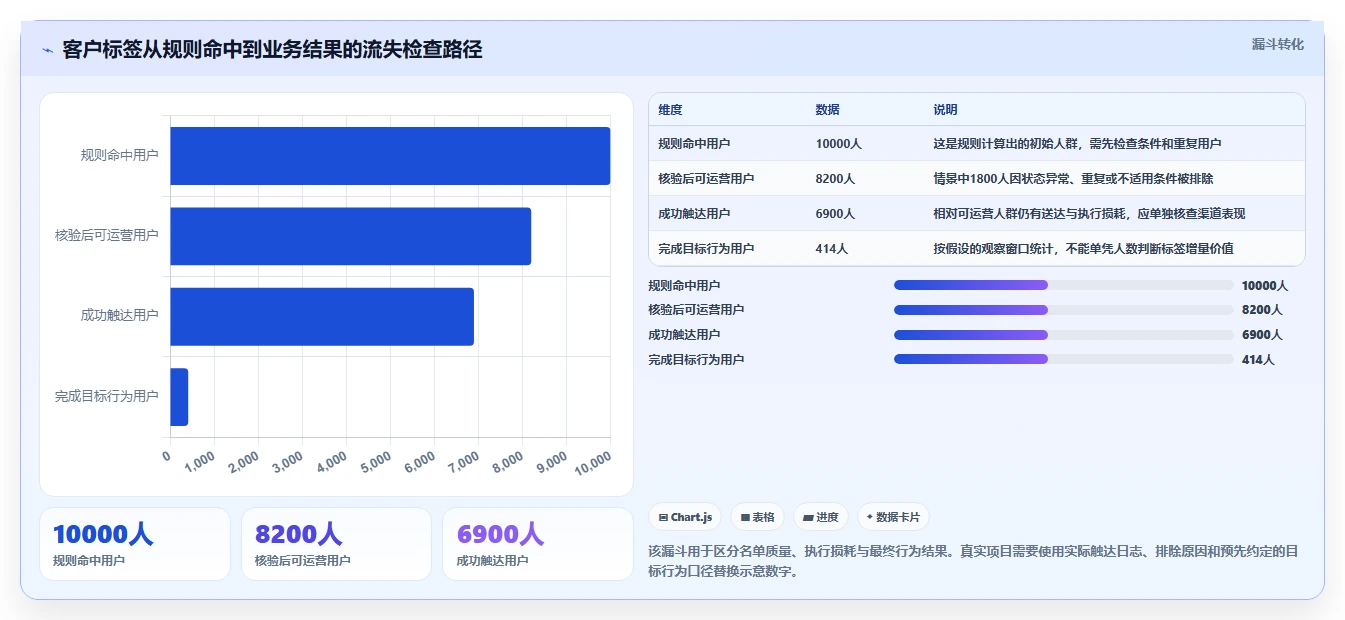
Task: Click the icon in the 进度 chip
Action: tap(808, 517)
